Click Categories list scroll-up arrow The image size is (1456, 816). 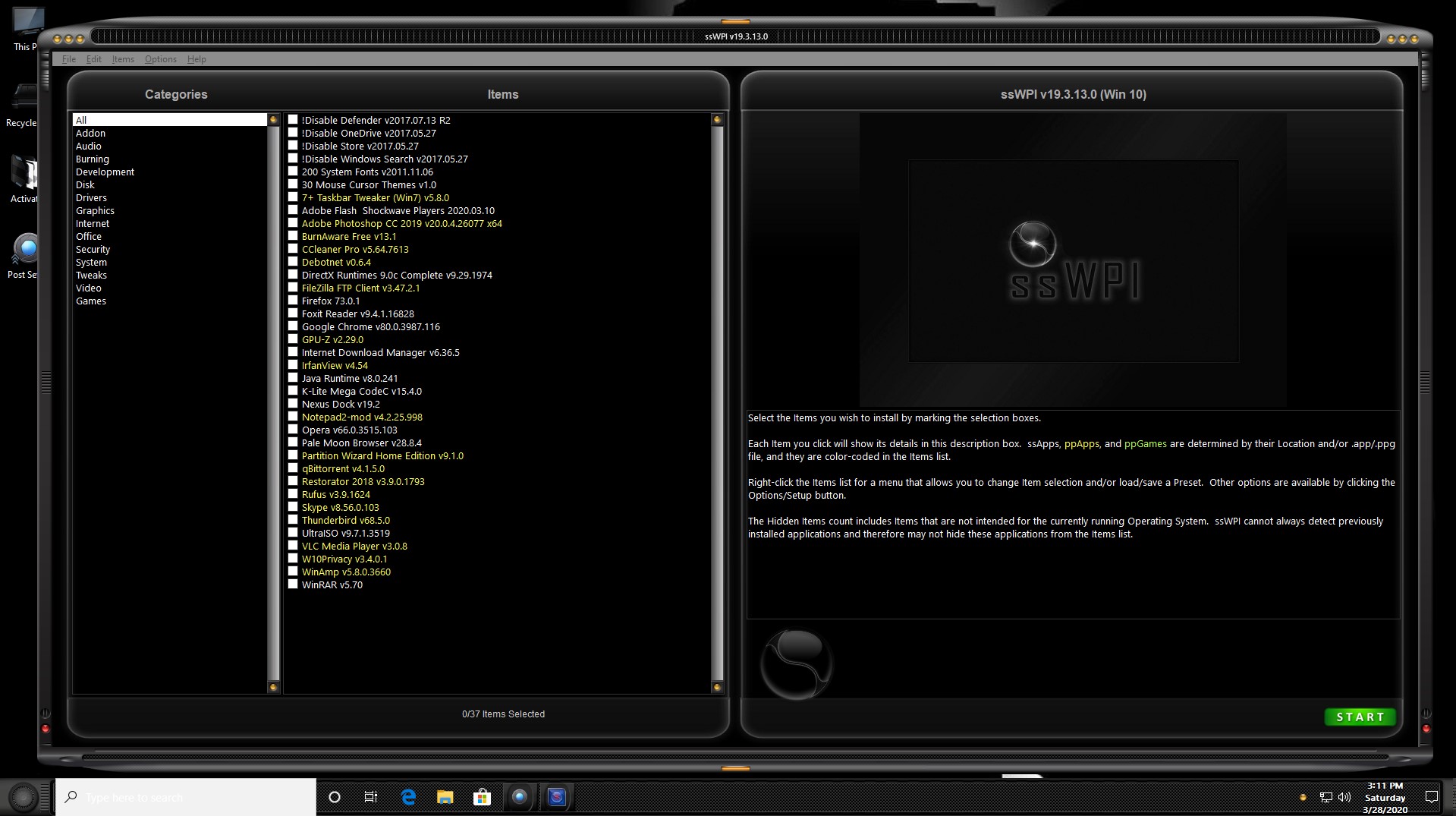(x=274, y=119)
